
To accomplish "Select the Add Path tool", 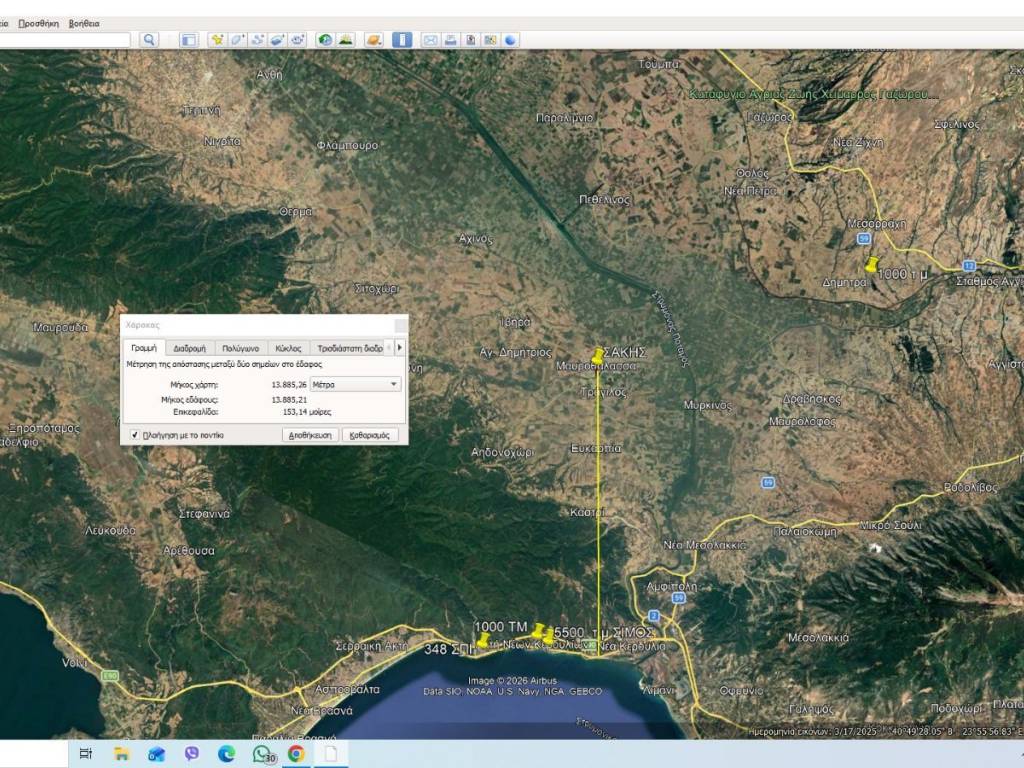I will (257, 40).
